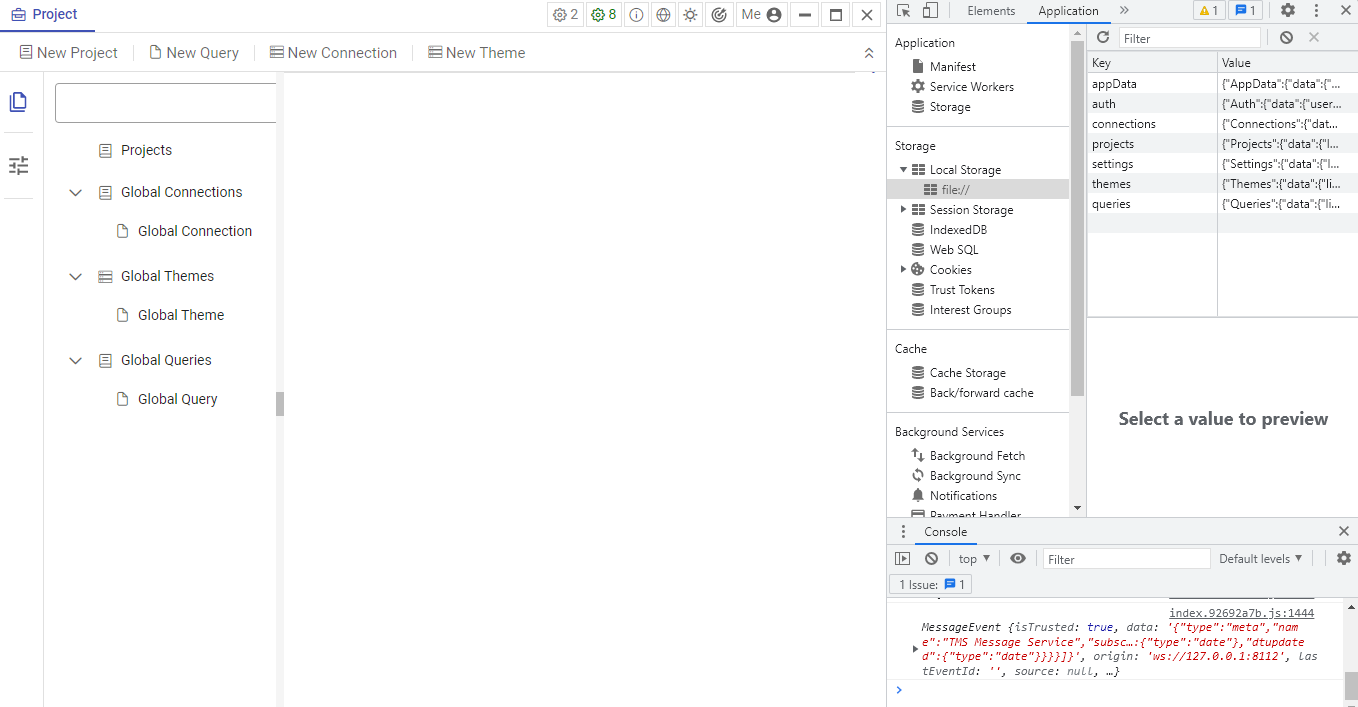1358x707 pixels.
Task: Open the 'top' frame context dropdown
Action: [x=972, y=558]
